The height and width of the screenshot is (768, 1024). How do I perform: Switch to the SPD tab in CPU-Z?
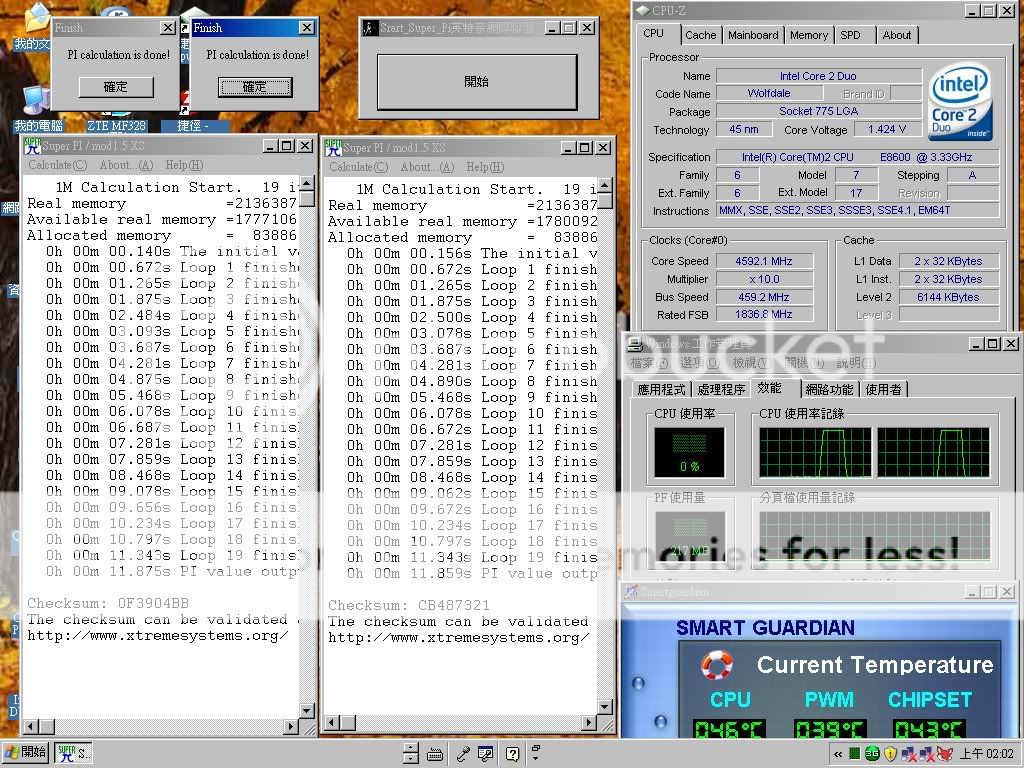(850, 35)
